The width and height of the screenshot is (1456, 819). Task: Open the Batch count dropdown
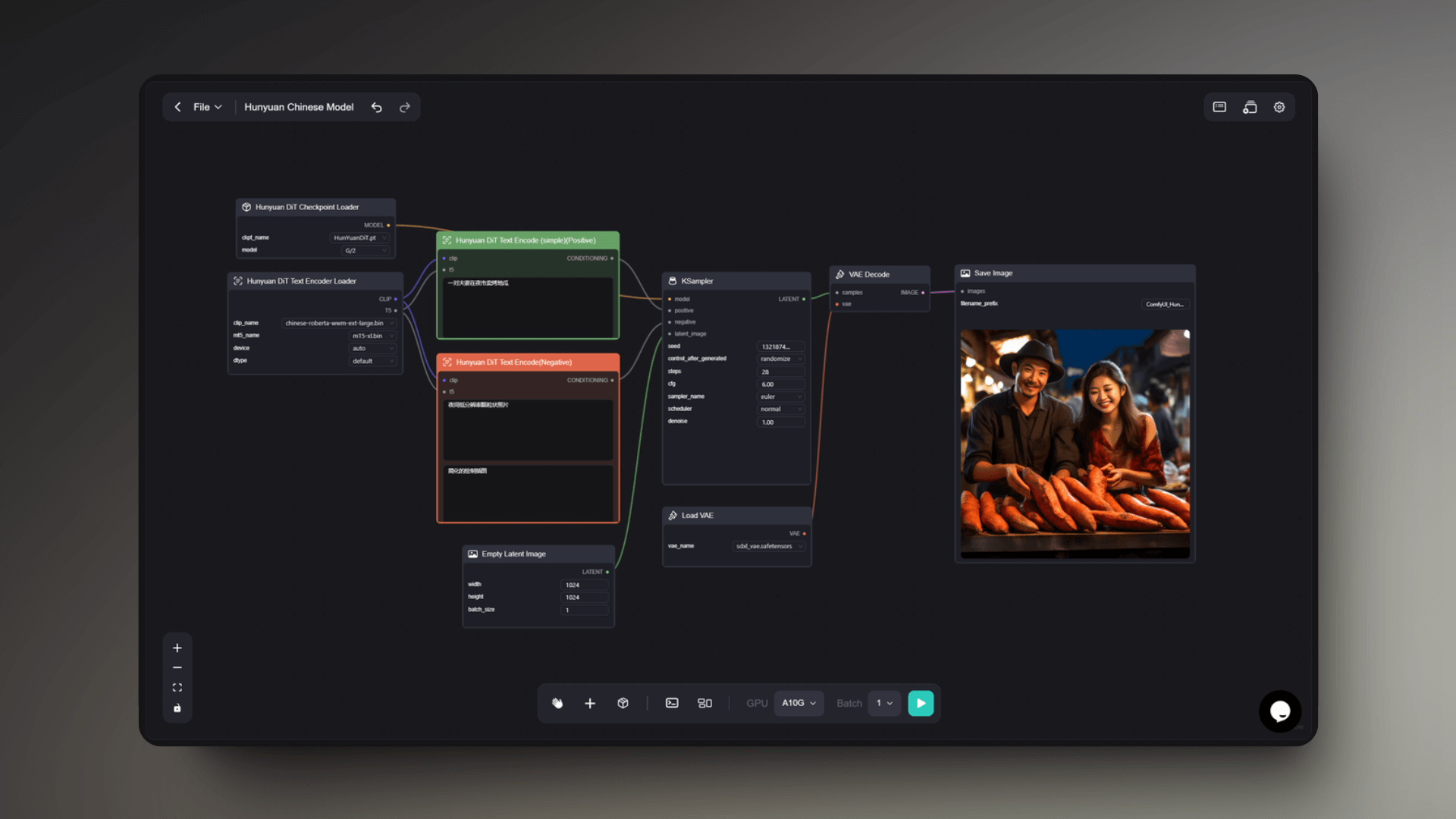pyautogui.click(x=884, y=703)
